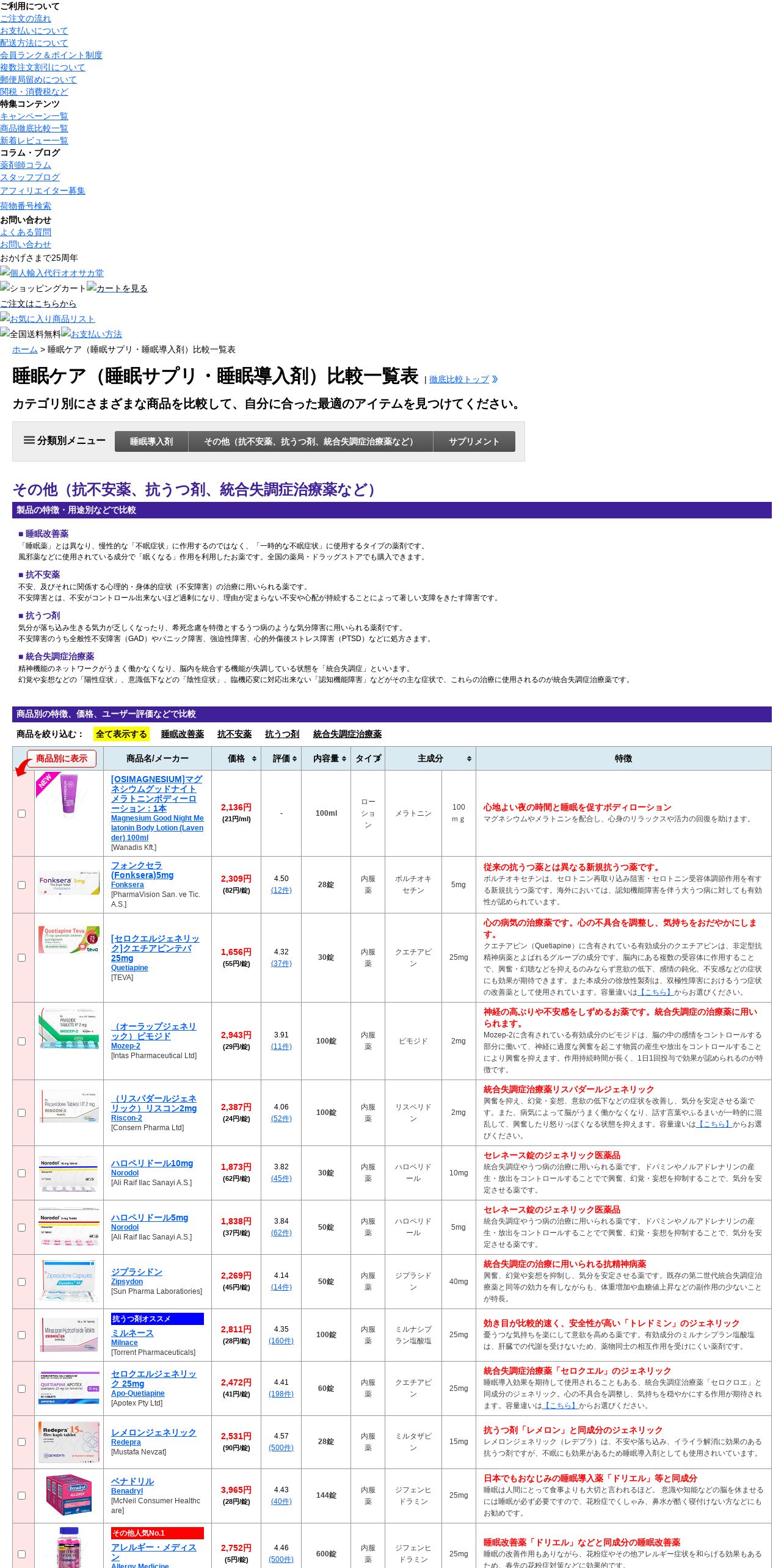Open the 分類別メニュー hamburger menu
This screenshot has width=784, height=1568.
coord(64,440)
